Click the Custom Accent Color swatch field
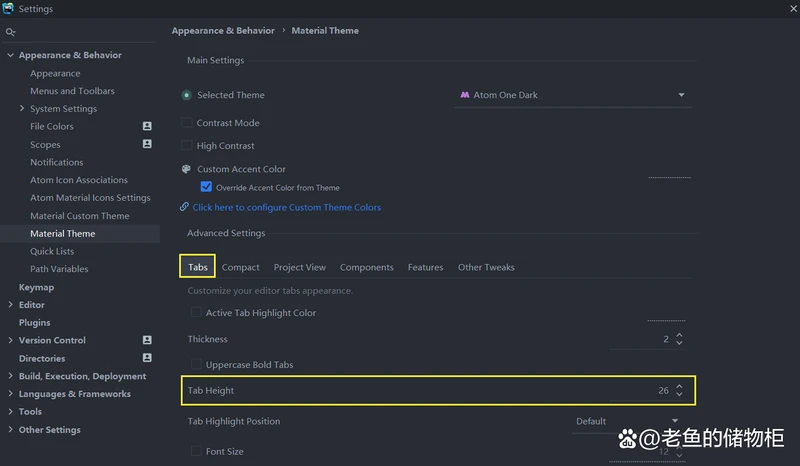The height and width of the screenshot is (466, 800). tap(669, 169)
